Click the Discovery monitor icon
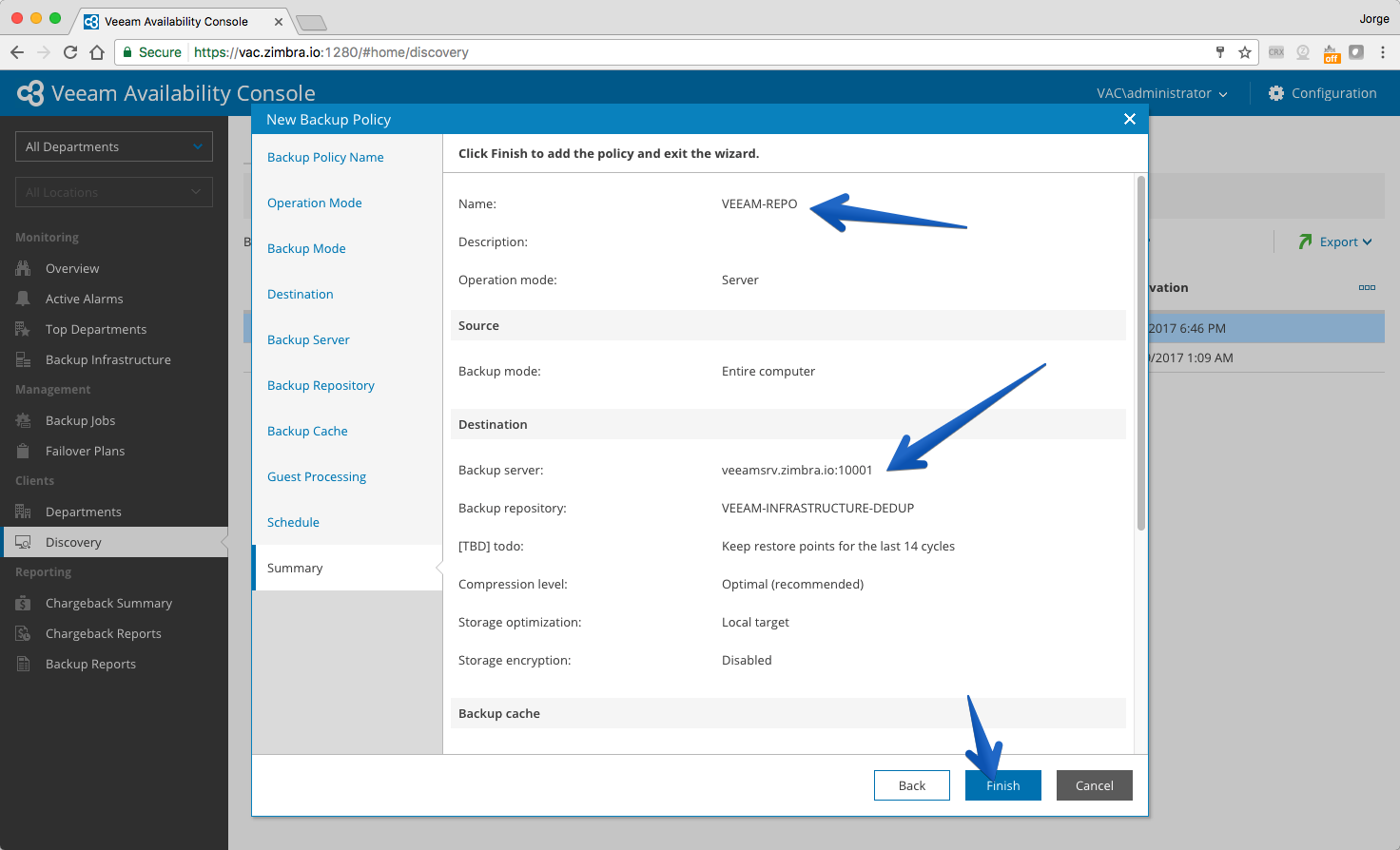 click(x=23, y=542)
